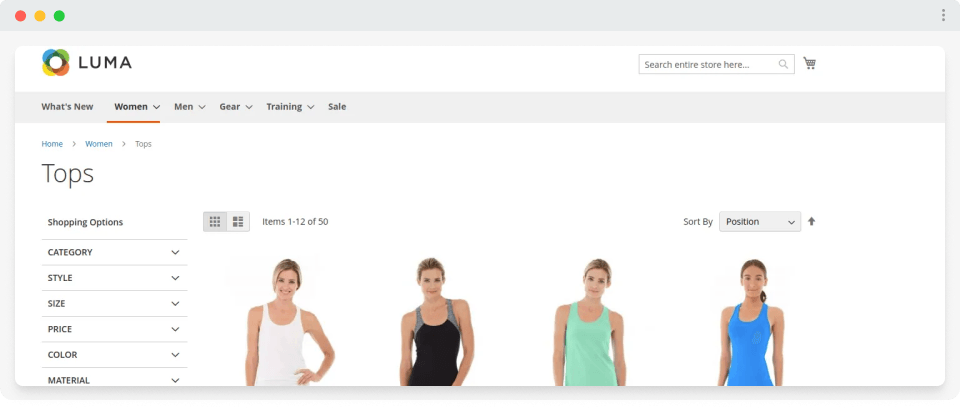Toggle sort direction arrow
Viewport: 960px width, 408px height.
811,222
